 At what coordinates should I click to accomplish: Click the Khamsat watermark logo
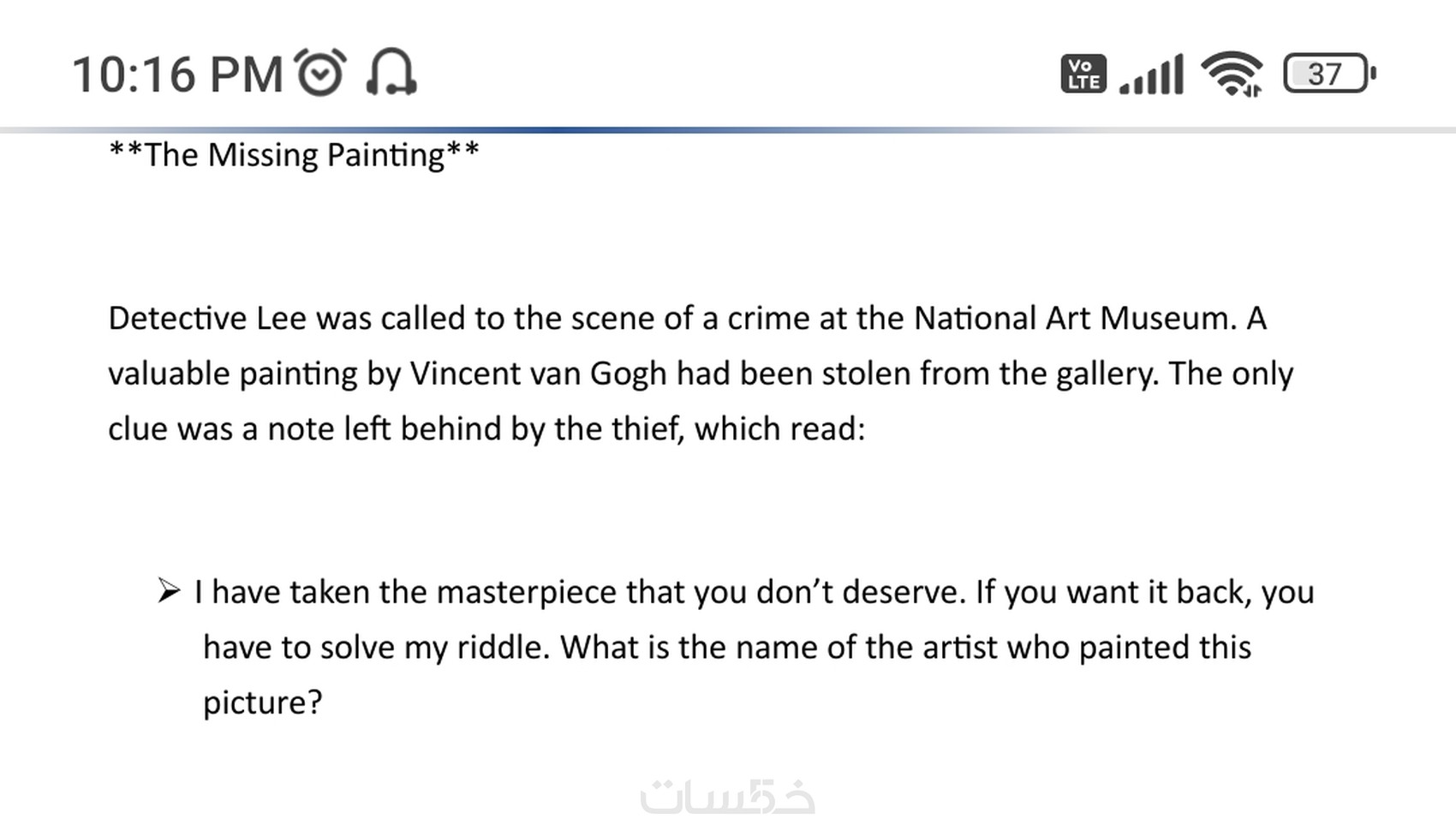[x=728, y=797]
